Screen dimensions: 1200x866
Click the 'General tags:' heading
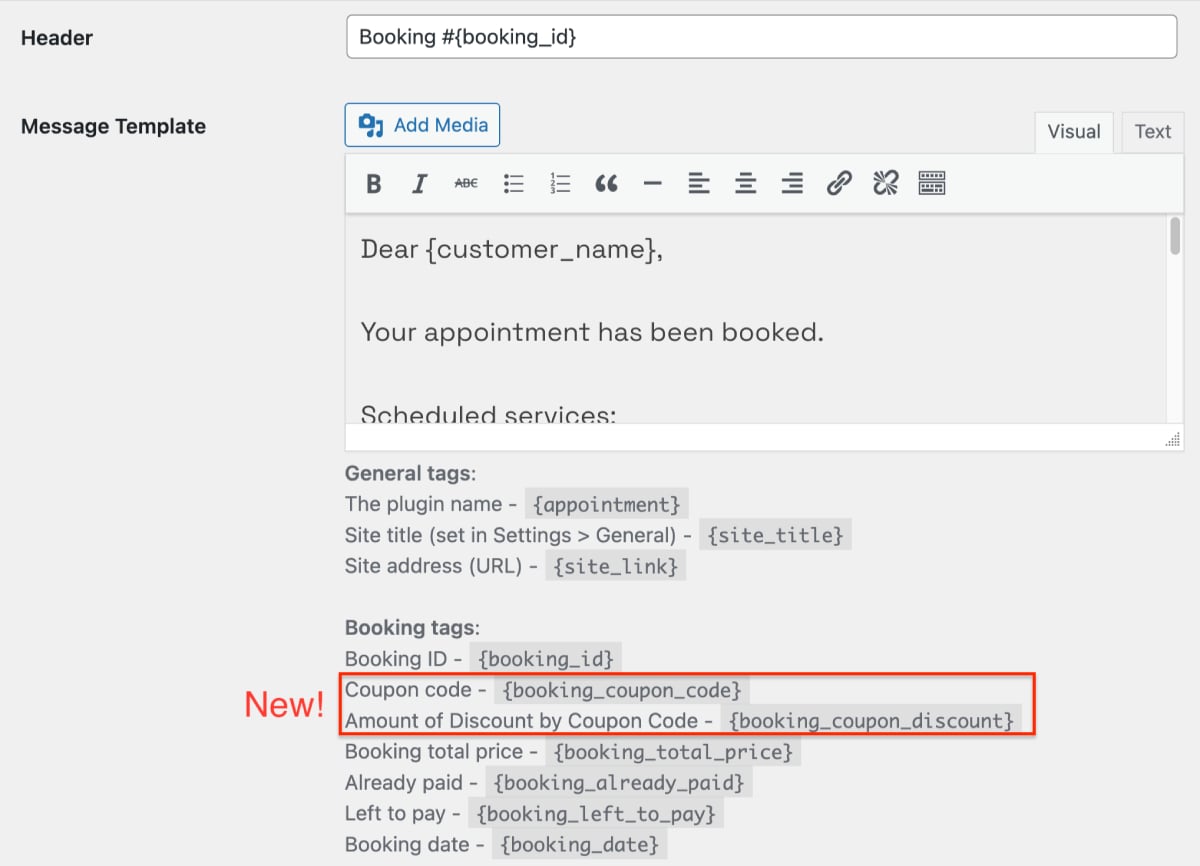click(x=411, y=473)
